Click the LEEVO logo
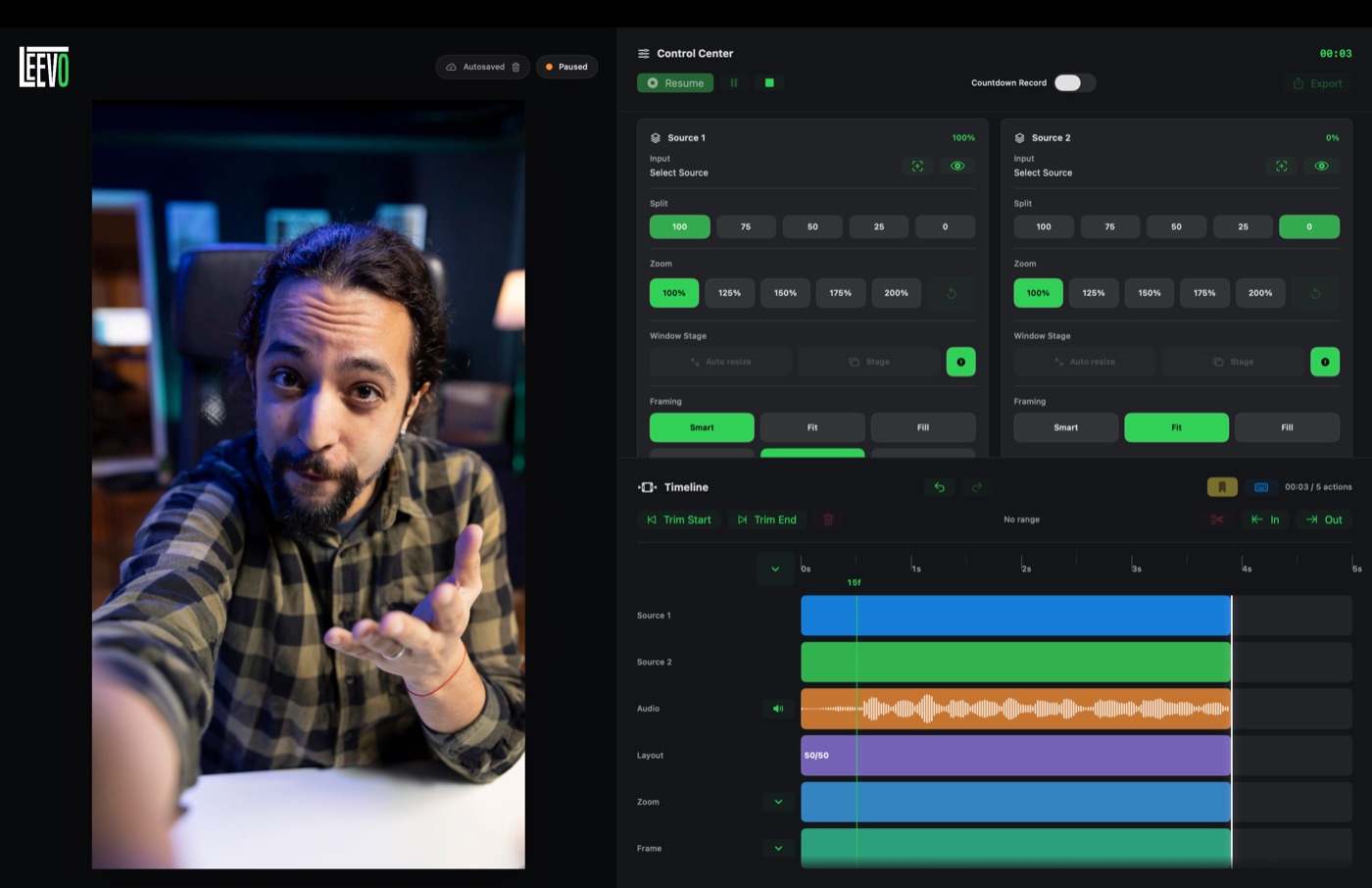Screen dimensions: 1372x888 click(44, 67)
